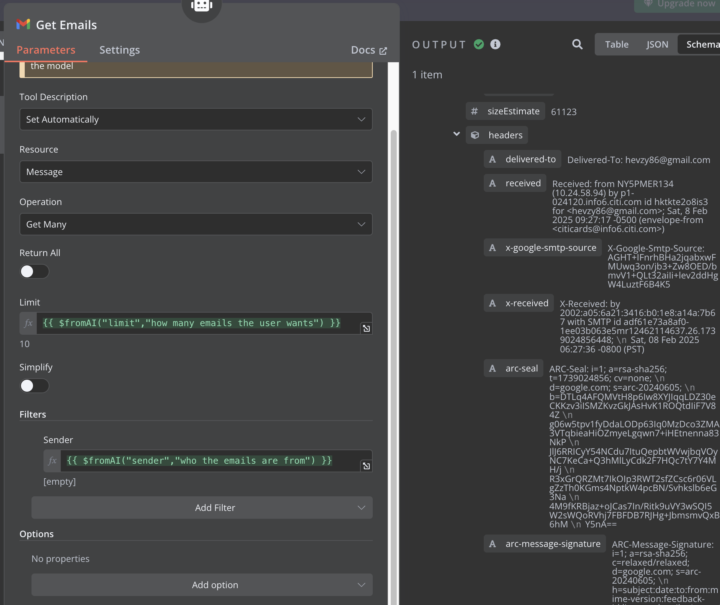The image size is (720, 605).
Task: Switch output view to JSON
Action: click(657, 44)
